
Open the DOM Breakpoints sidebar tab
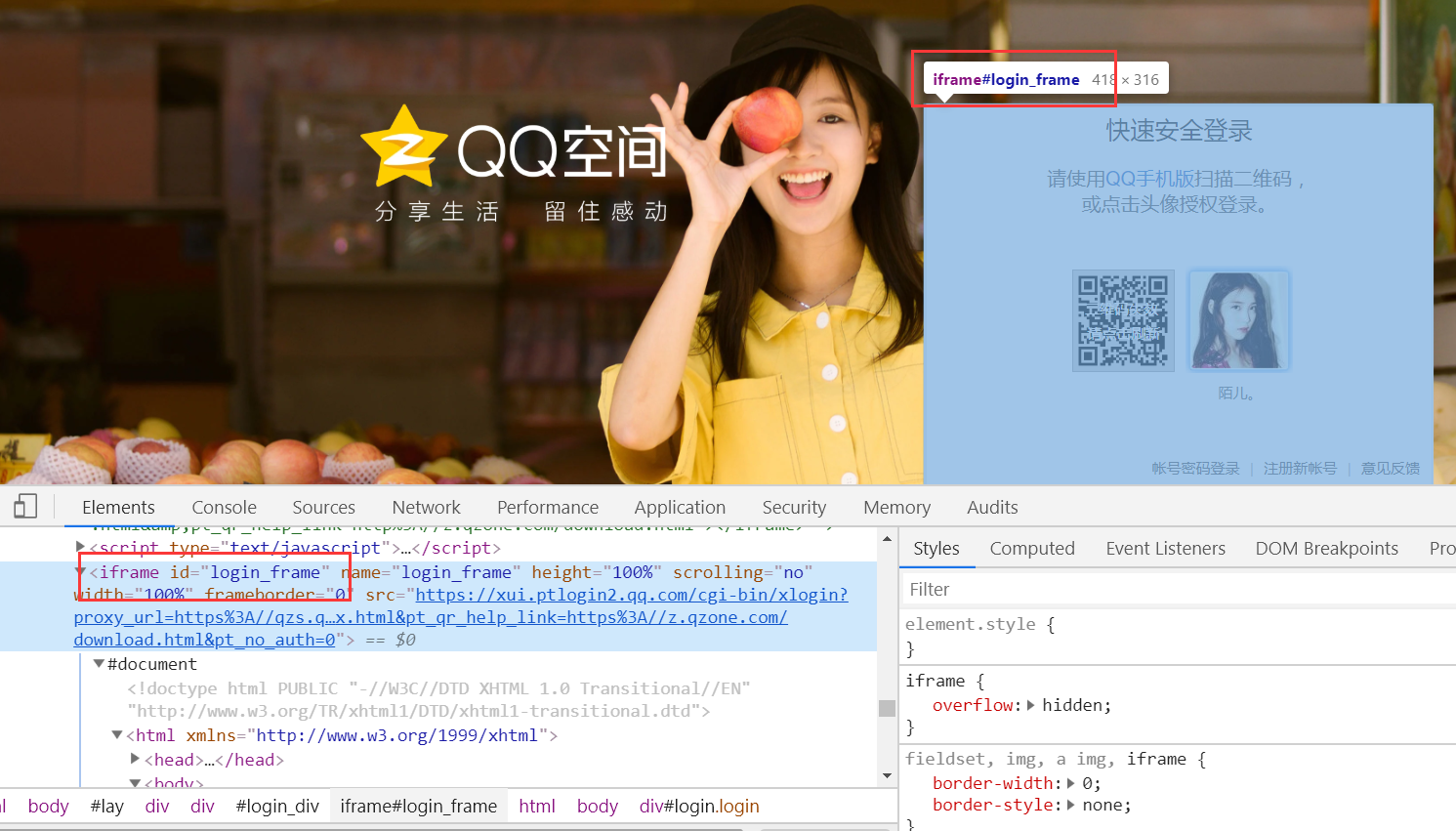(1326, 549)
